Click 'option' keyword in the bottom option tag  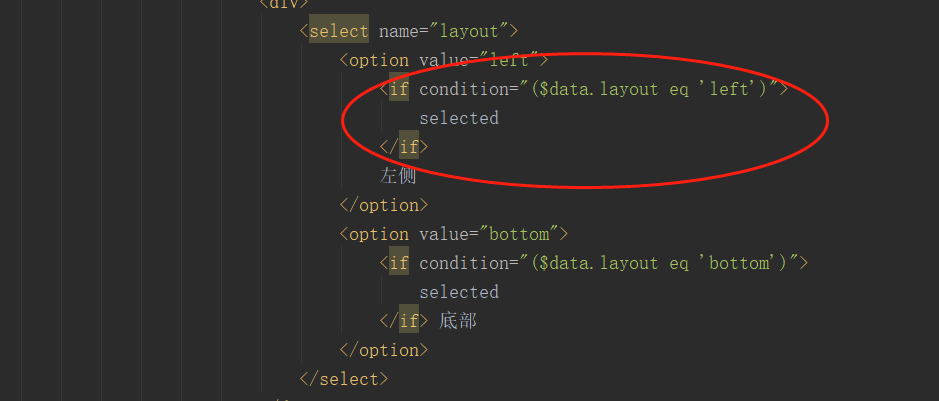[x=379, y=234]
